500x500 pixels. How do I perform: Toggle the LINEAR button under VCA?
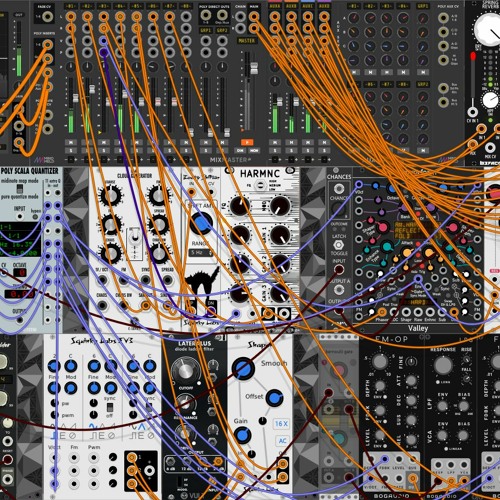pos(447,449)
